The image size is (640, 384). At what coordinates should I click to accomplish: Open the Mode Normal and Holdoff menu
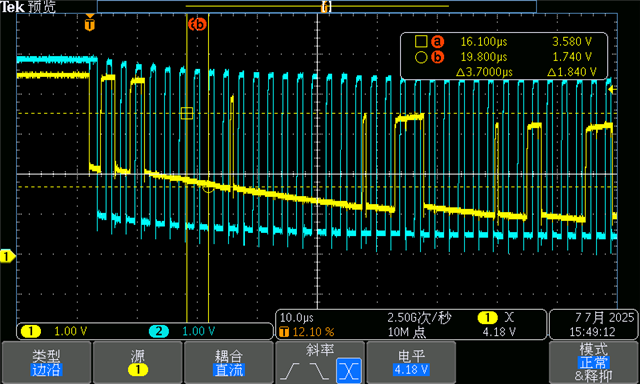(x=593, y=362)
